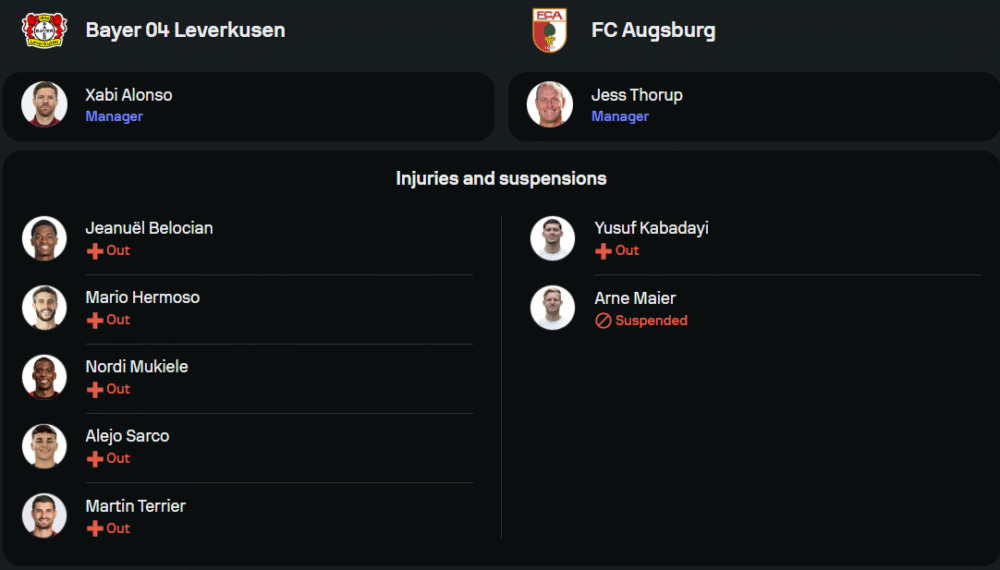Open Jess Thorup's manager photo
Viewport: 1000px width, 570px height.
550,105
